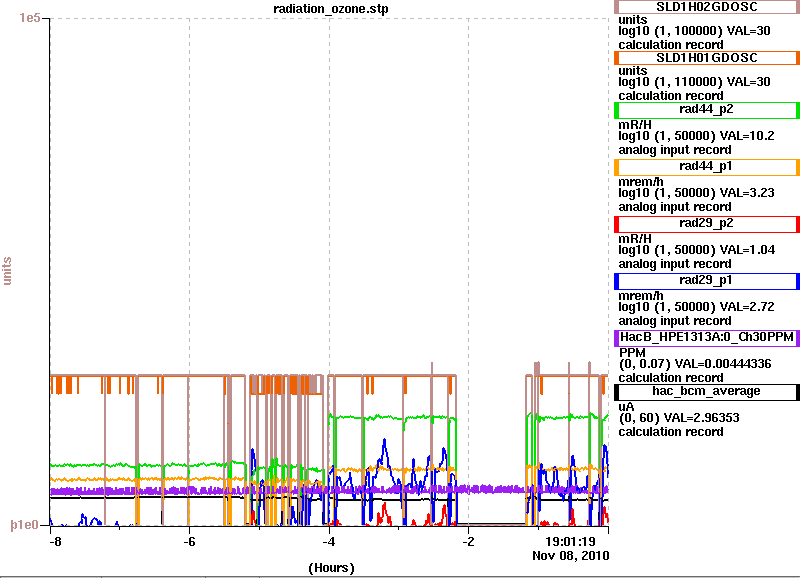Choose the hac_bcm_average legend box
This screenshot has height=578, width=800.
(707, 392)
